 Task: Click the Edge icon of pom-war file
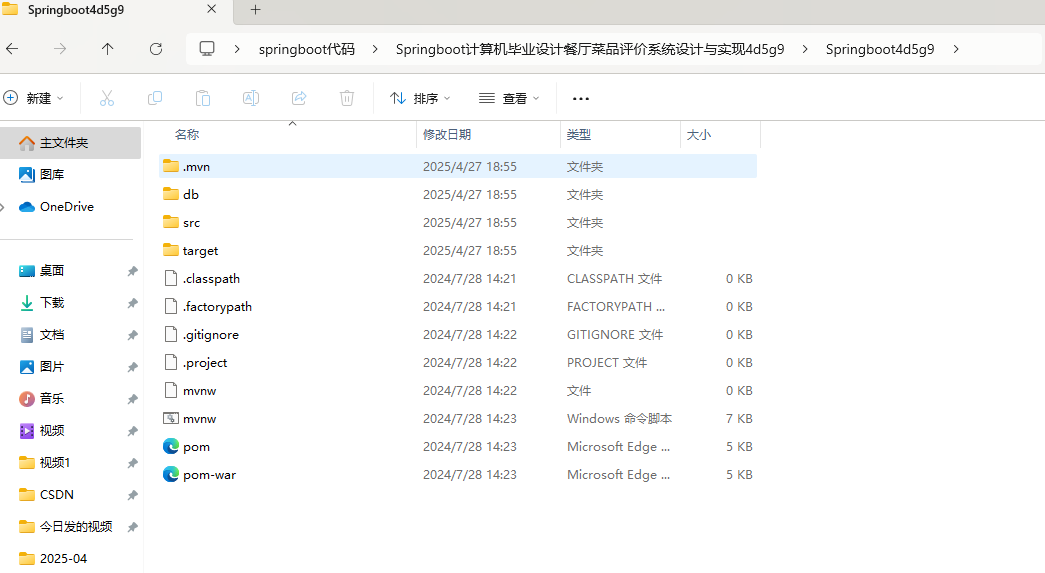171,474
